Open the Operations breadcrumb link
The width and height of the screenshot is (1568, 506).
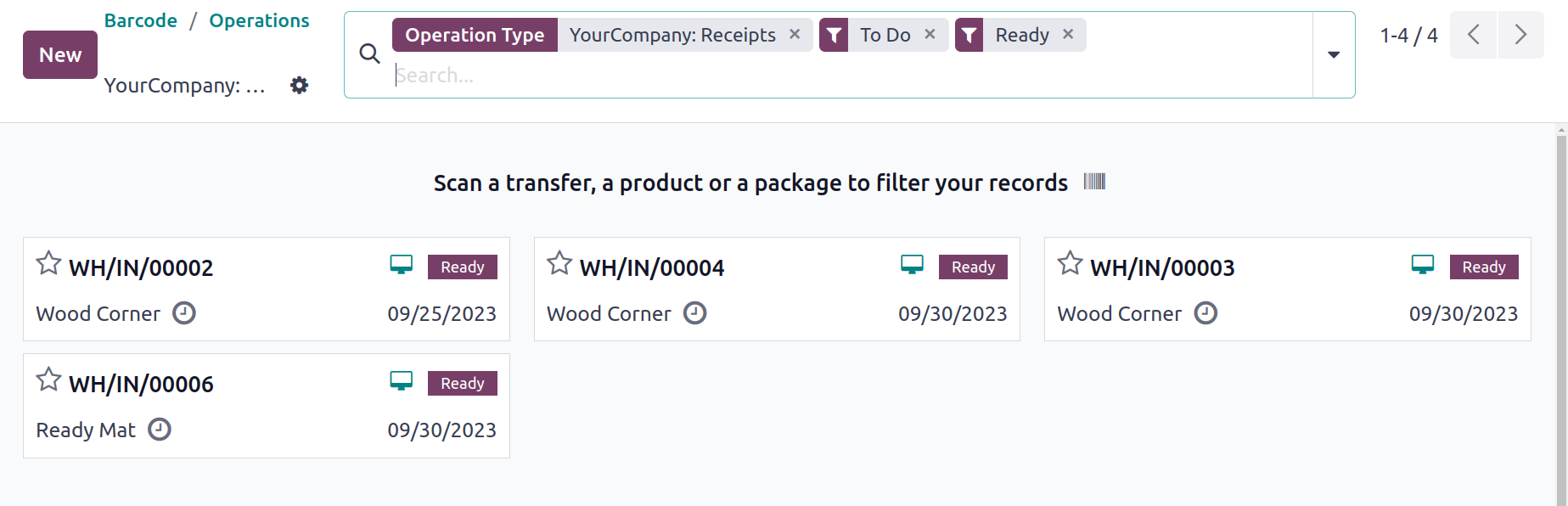(259, 20)
